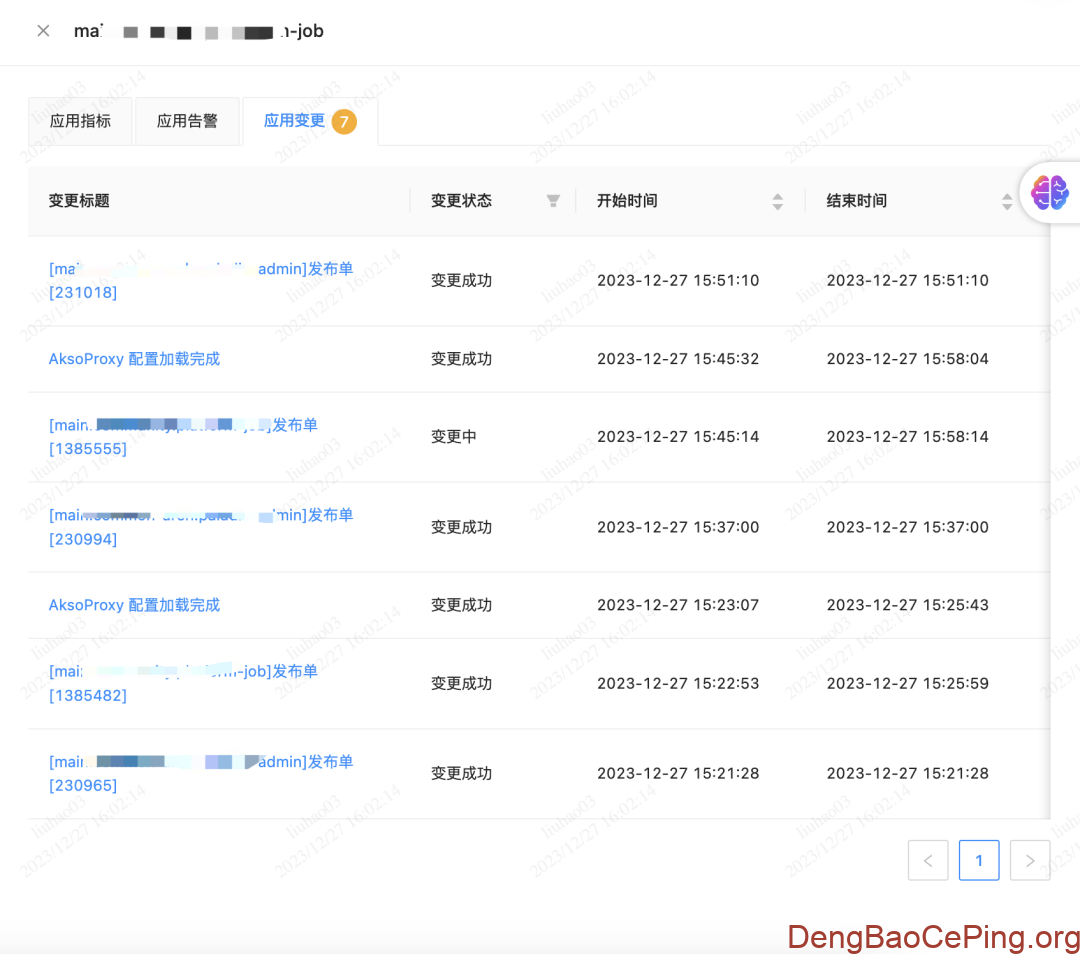This screenshot has width=1080, height=954.
Task: Go to previous page with left arrow
Action: pyautogui.click(x=928, y=860)
